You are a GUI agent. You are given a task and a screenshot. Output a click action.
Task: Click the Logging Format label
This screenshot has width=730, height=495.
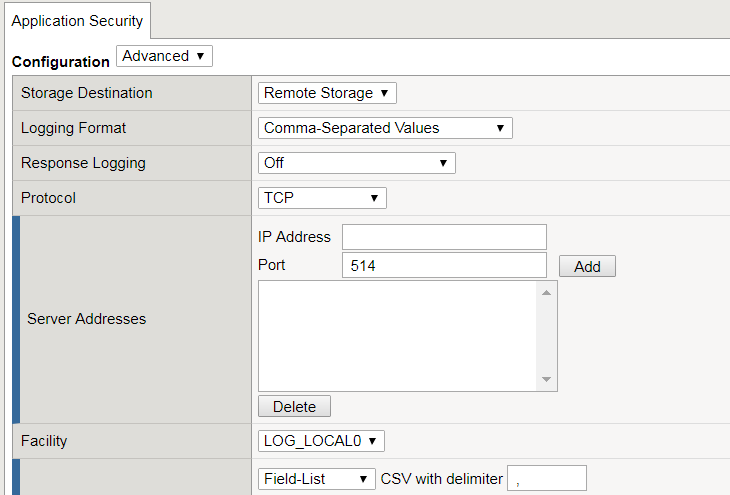[74, 128]
